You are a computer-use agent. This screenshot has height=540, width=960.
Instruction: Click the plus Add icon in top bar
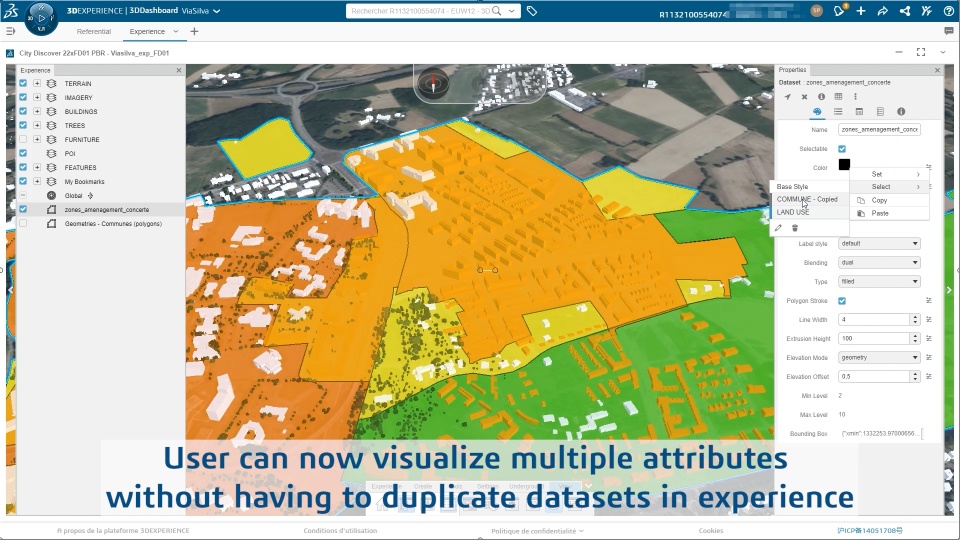click(861, 11)
